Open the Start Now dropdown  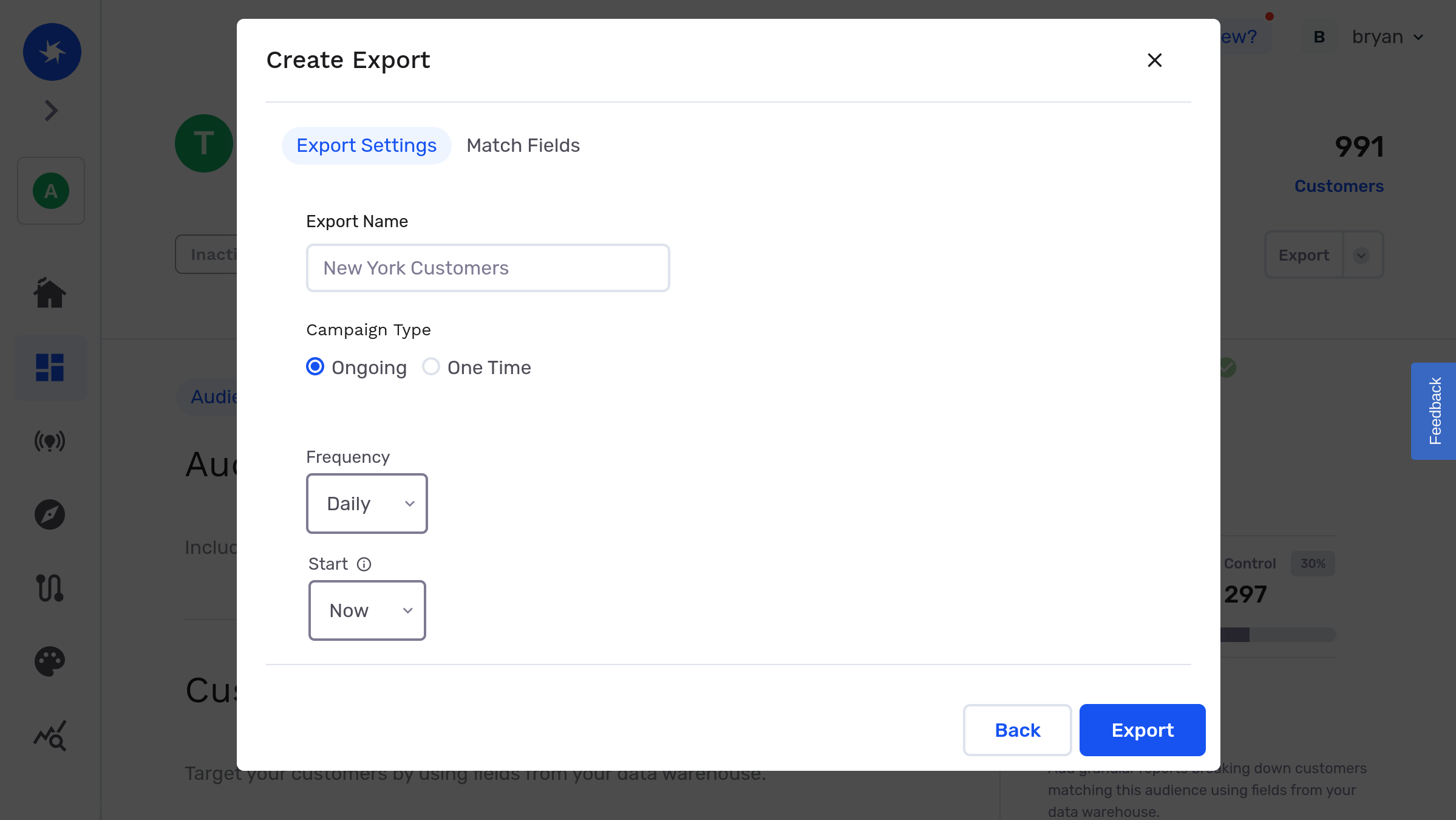click(x=367, y=610)
